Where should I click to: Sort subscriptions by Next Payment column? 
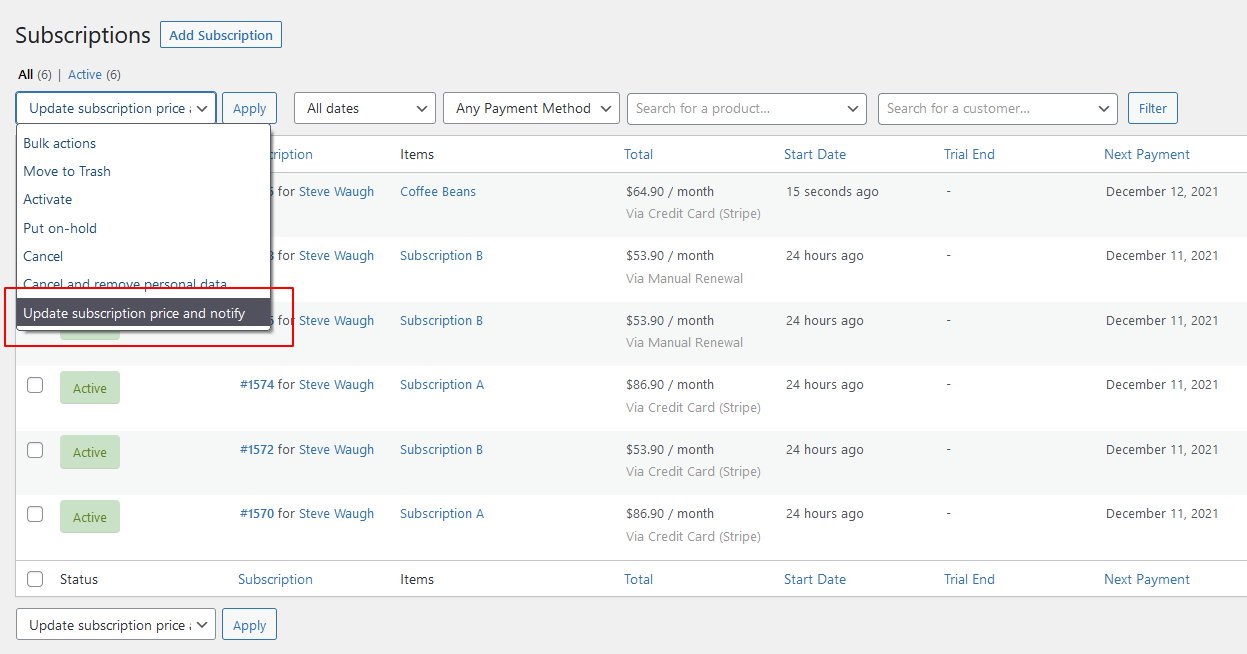(1146, 154)
